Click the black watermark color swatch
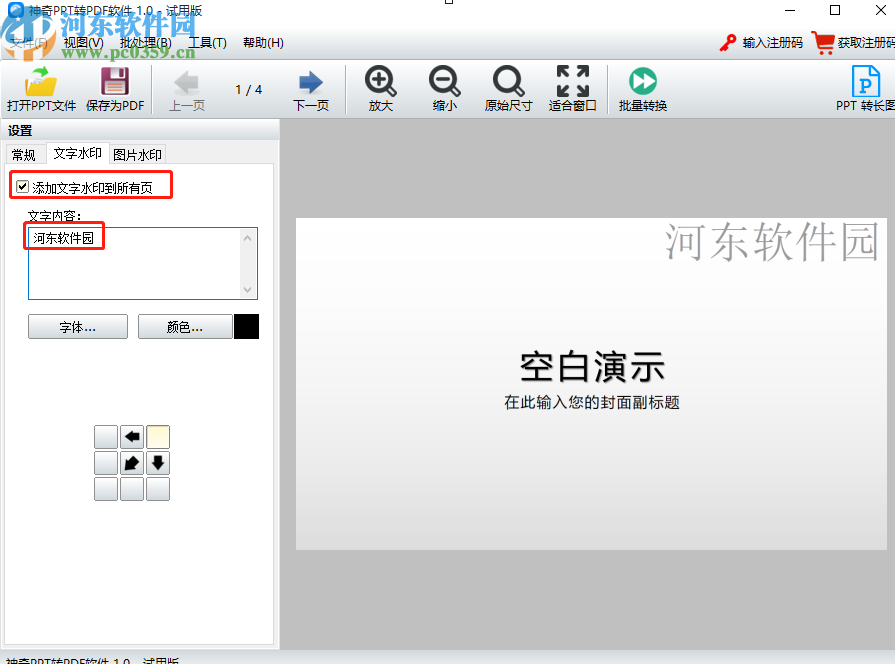The height and width of the screenshot is (664, 895). tap(246, 326)
